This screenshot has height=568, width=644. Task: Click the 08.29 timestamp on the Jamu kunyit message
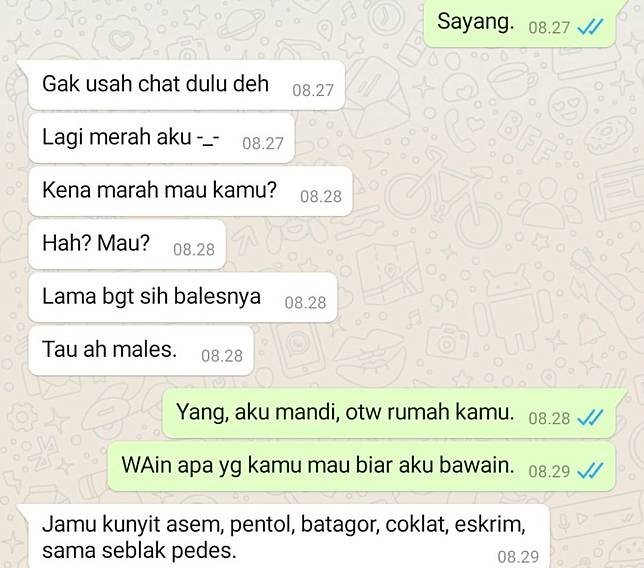click(x=518, y=557)
